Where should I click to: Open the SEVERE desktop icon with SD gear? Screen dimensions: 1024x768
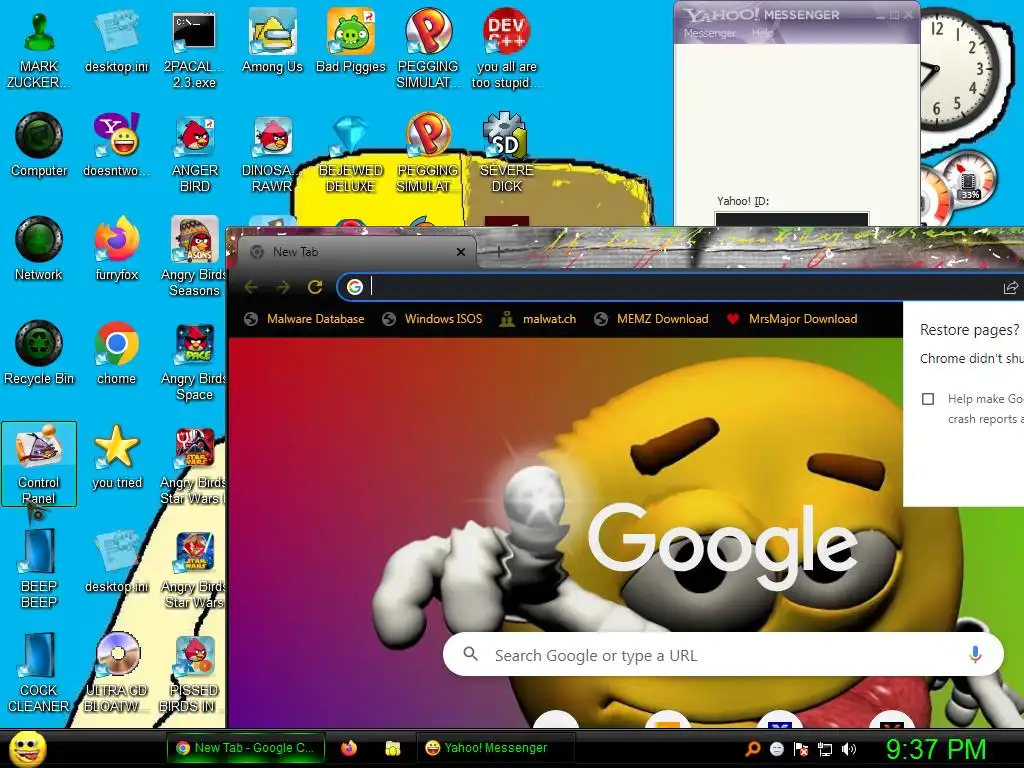[x=506, y=154]
